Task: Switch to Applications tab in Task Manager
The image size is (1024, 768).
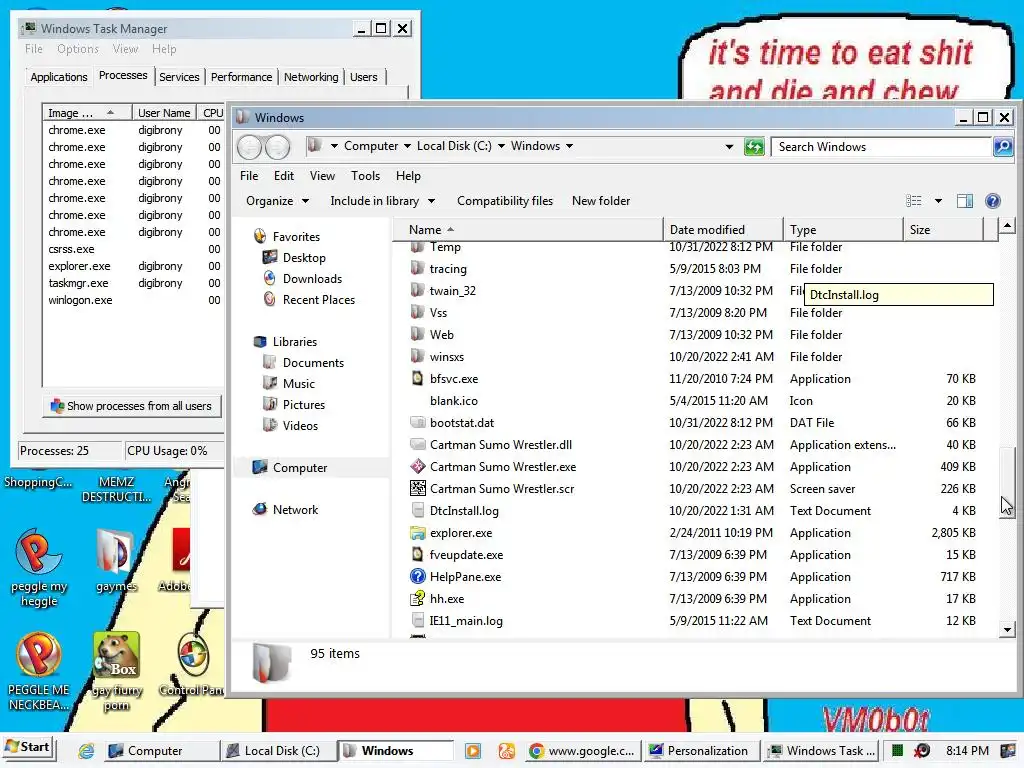Action: tap(59, 77)
